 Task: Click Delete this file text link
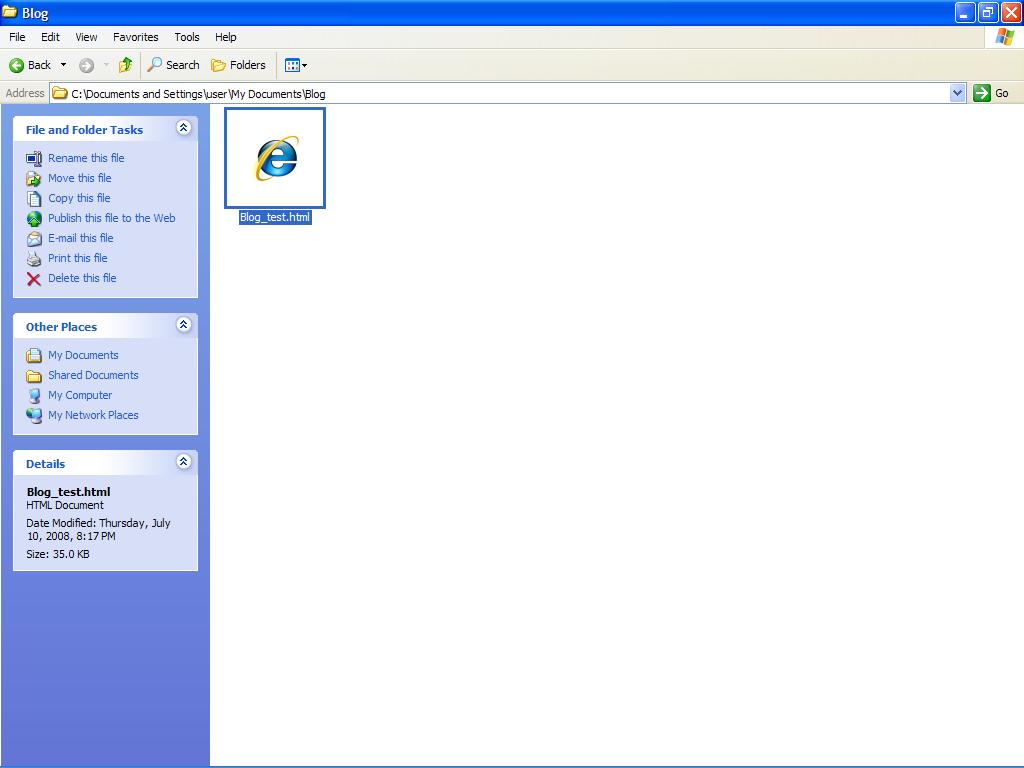82,278
